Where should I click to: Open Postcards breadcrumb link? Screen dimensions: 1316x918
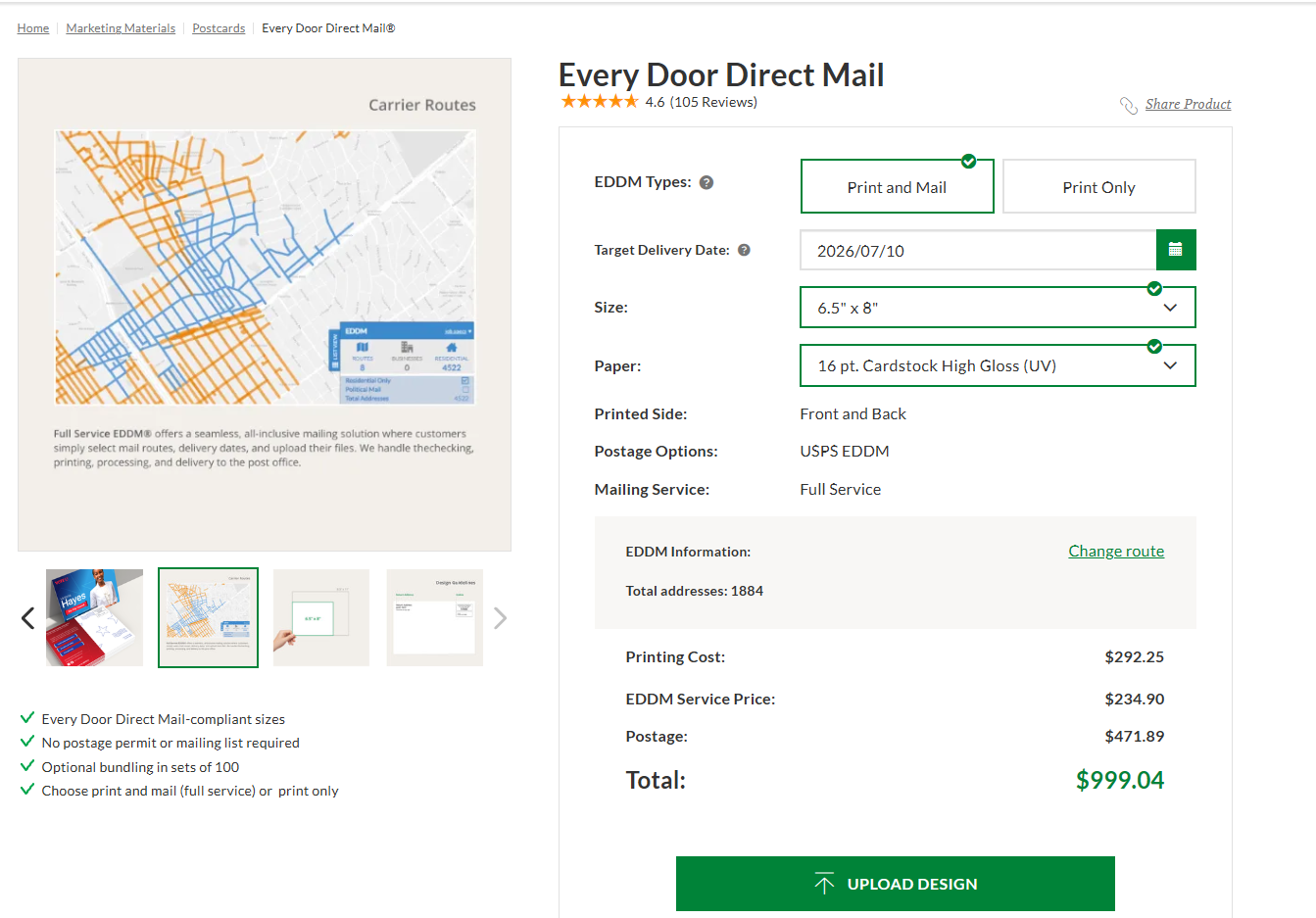pyautogui.click(x=219, y=28)
